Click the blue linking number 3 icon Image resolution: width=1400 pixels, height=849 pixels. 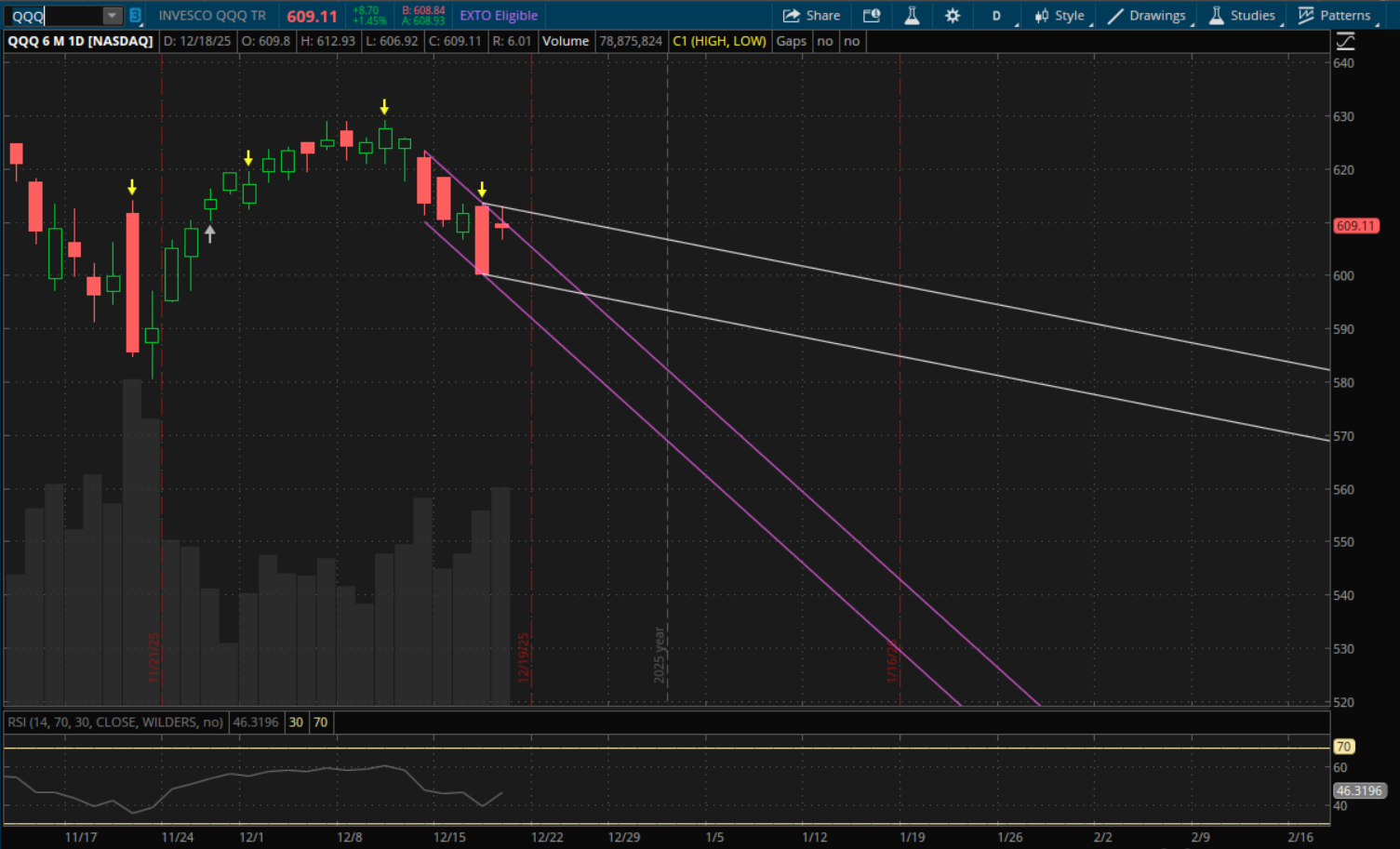(x=136, y=16)
